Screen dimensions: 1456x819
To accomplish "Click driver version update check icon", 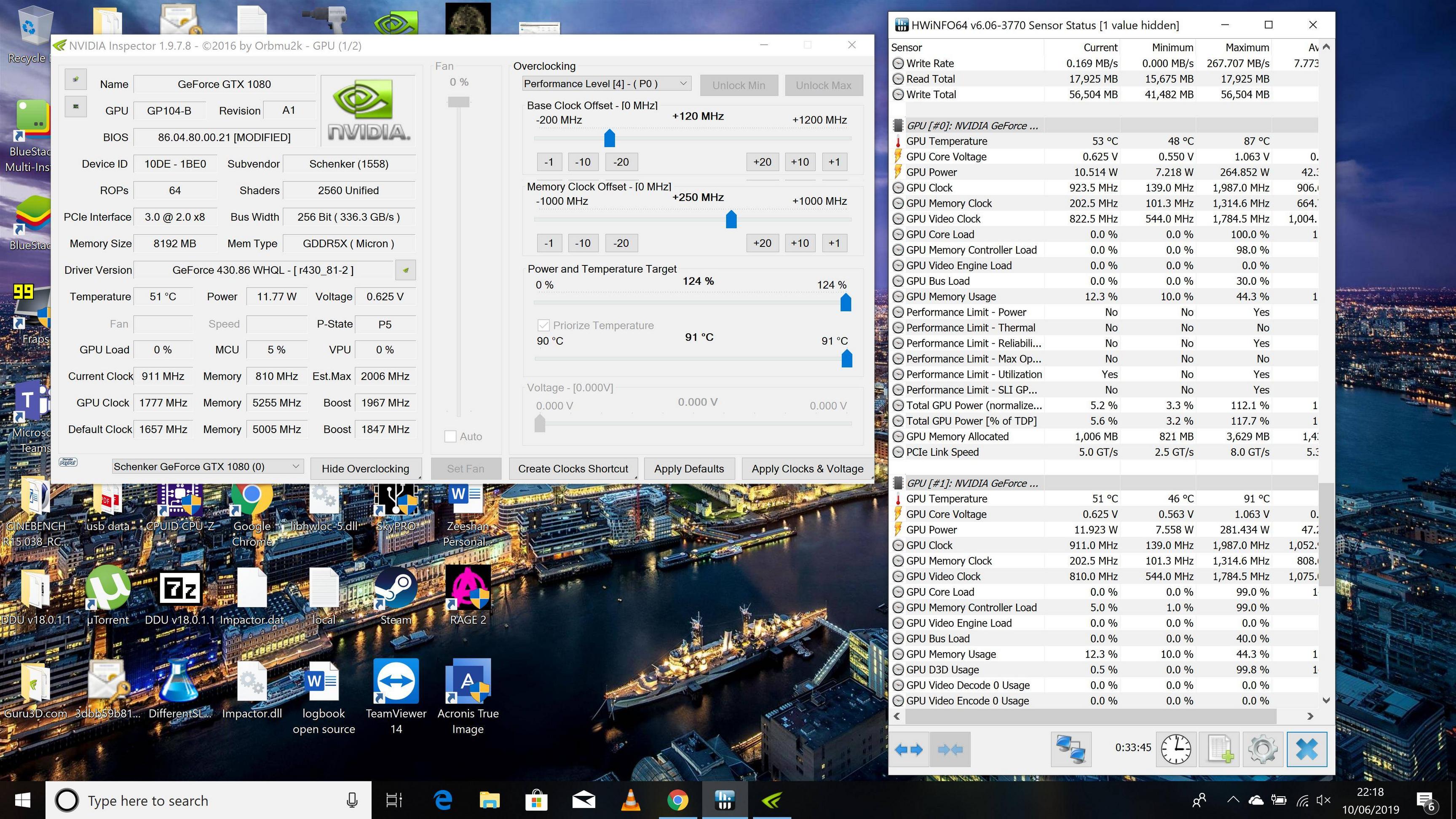I will point(405,270).
